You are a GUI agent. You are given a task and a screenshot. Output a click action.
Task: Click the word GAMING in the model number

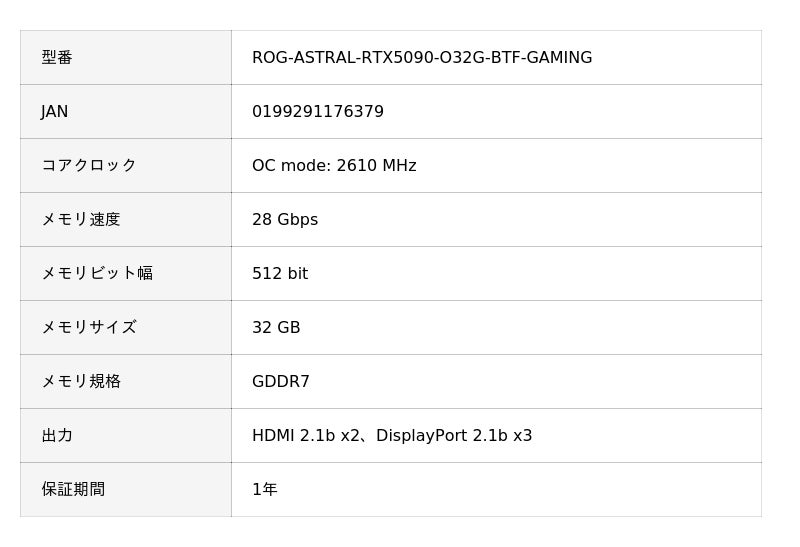[x=561, y=58]
